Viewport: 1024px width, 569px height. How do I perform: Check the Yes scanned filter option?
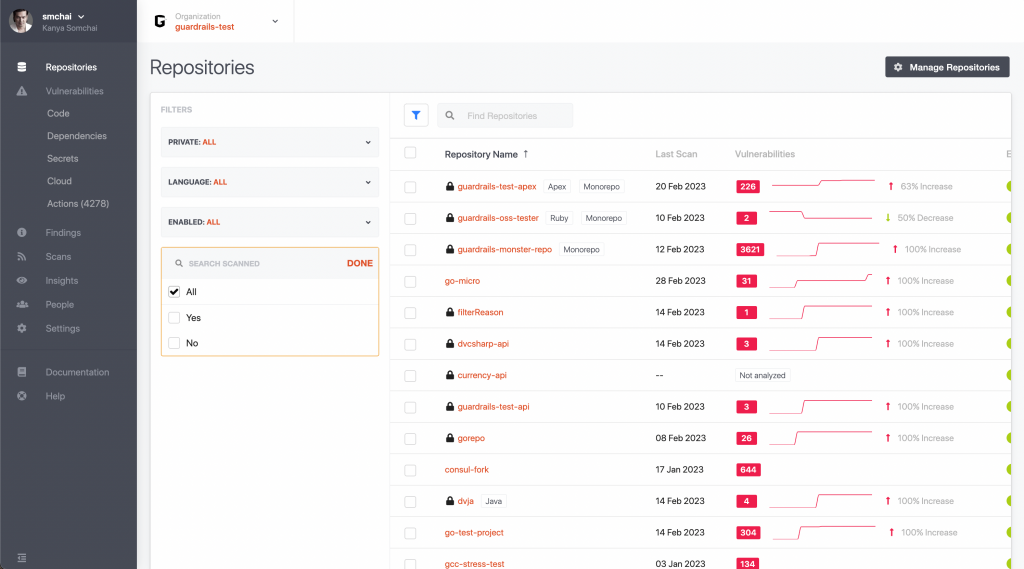[x=174, y=317]
